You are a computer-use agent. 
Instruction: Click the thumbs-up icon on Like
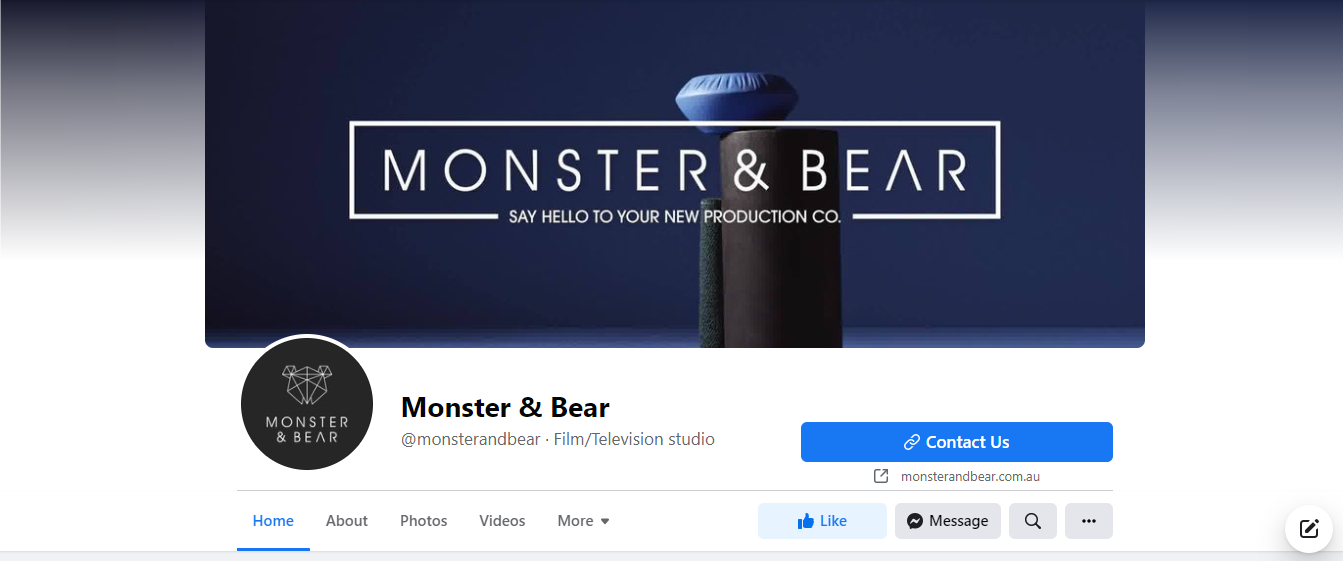pos(805,521)
